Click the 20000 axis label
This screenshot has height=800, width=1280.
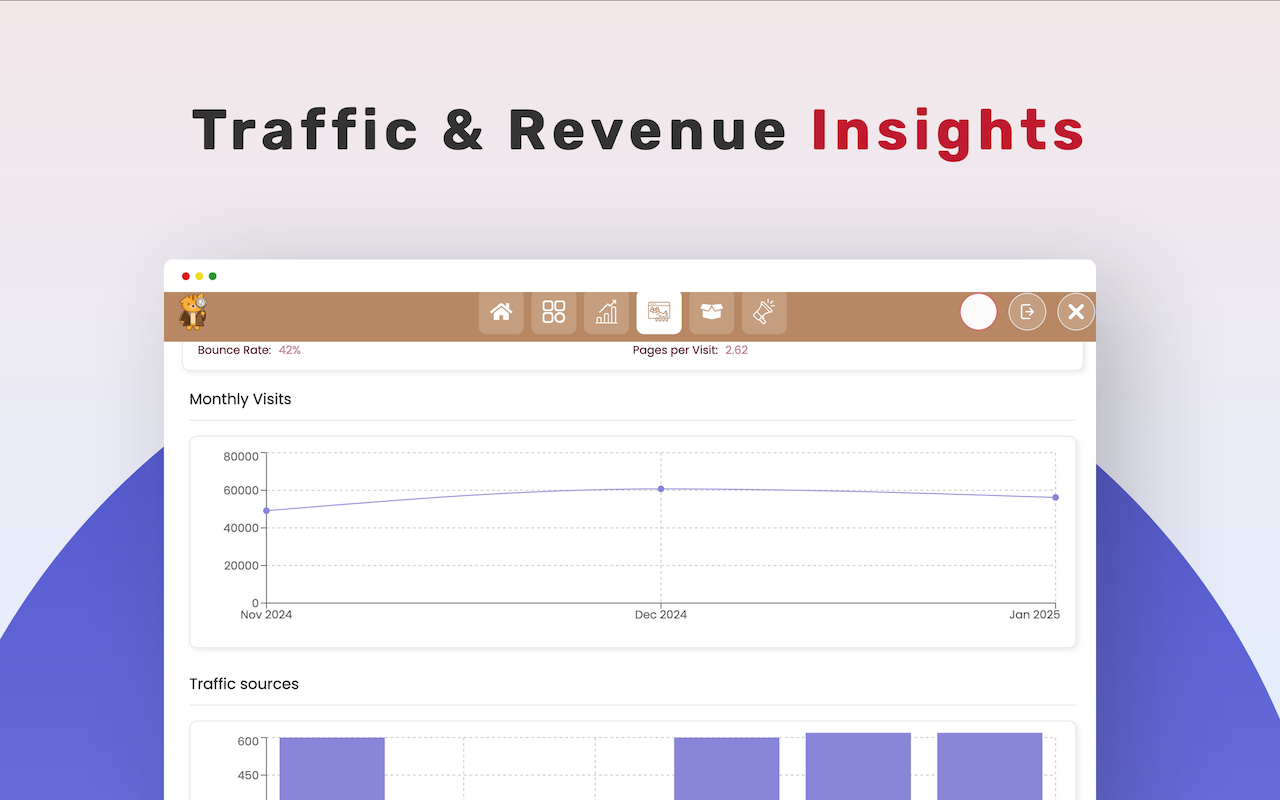(241, 566)
